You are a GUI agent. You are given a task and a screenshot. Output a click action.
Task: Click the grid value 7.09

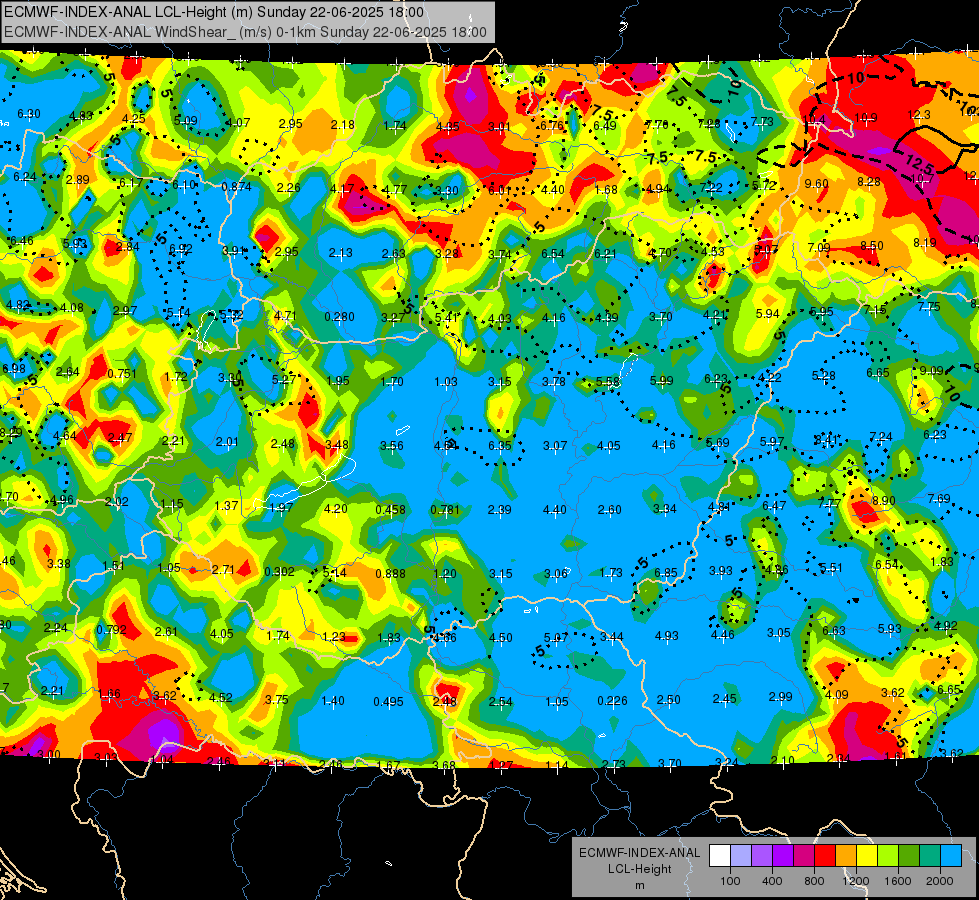(x=819, y=248)
